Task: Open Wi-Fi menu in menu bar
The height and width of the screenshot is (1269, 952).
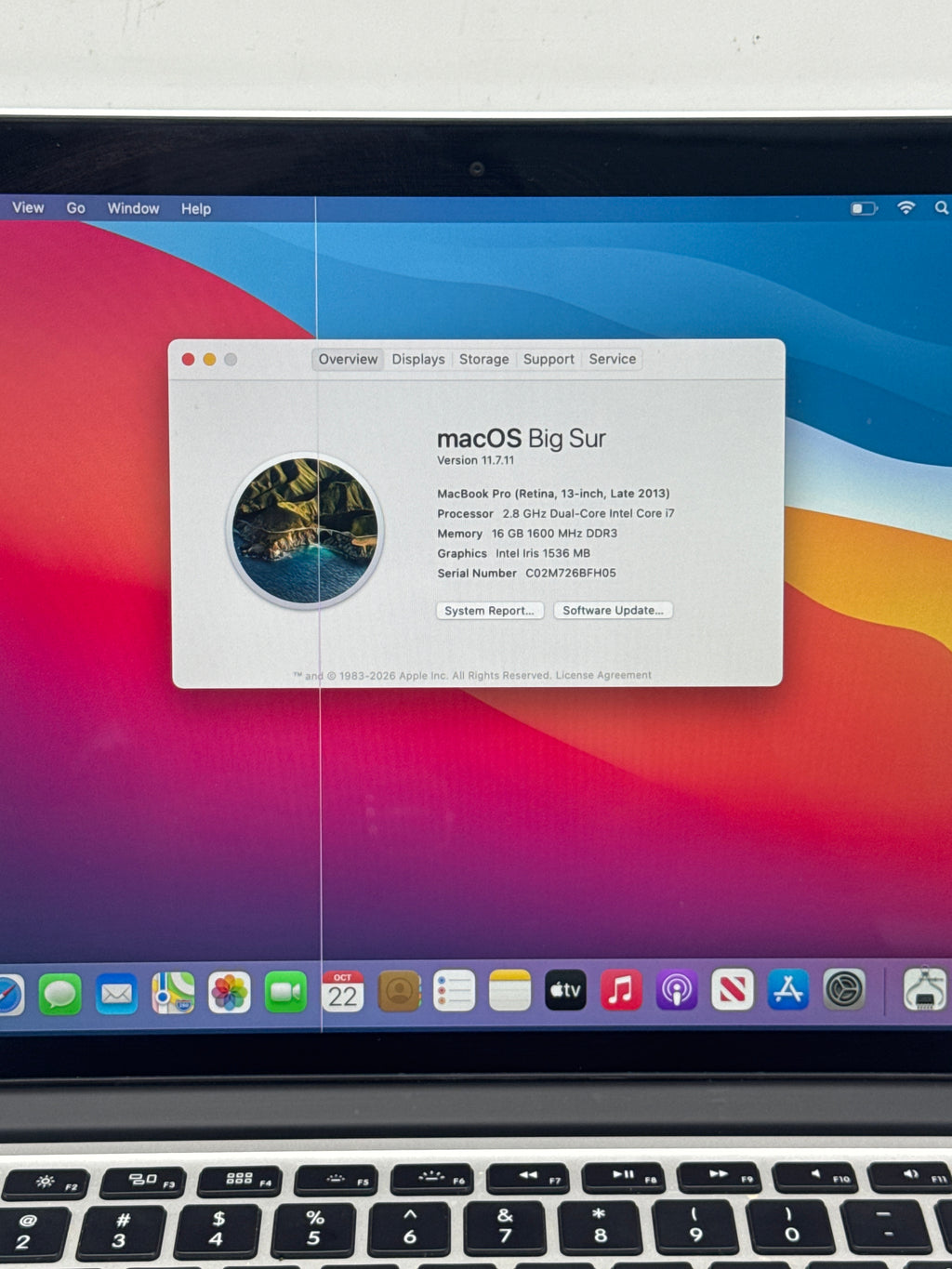Action: pos(906,207)
